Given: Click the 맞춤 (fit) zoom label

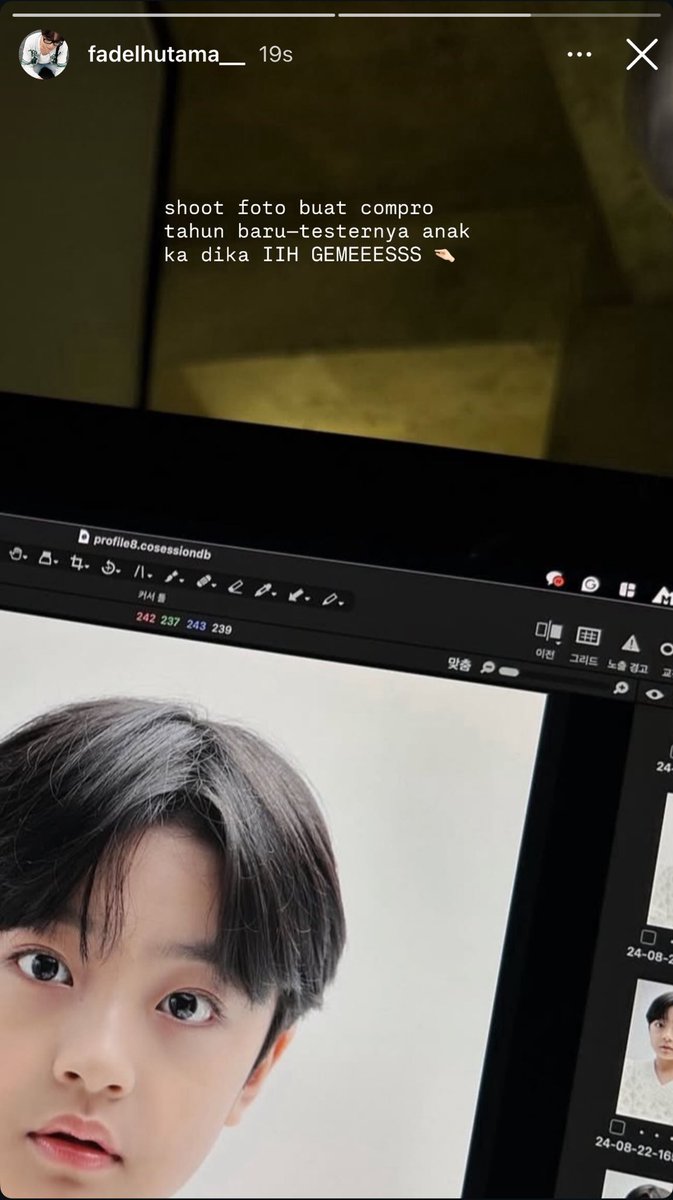Looking at the screenshot, I should [x=459, y=665].
